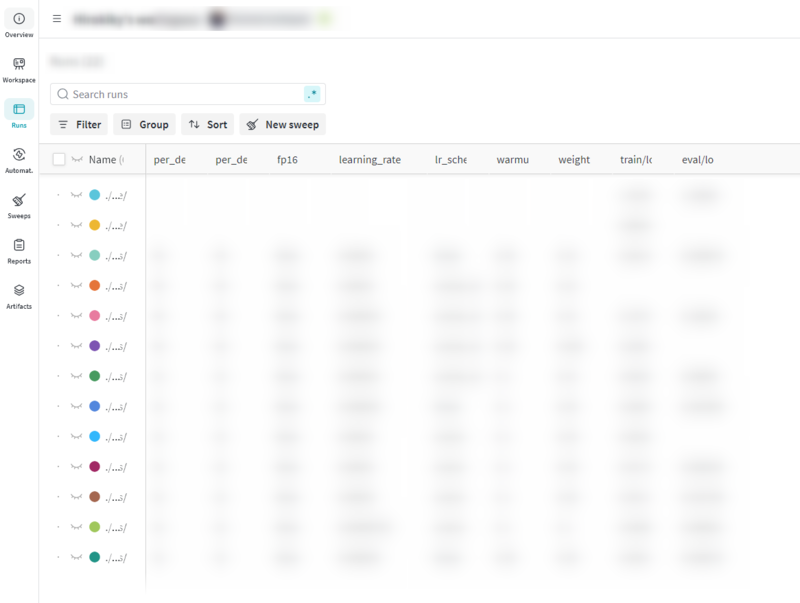Toggle visibility eye of first run

pyautogui.click(x=76, y=195)
